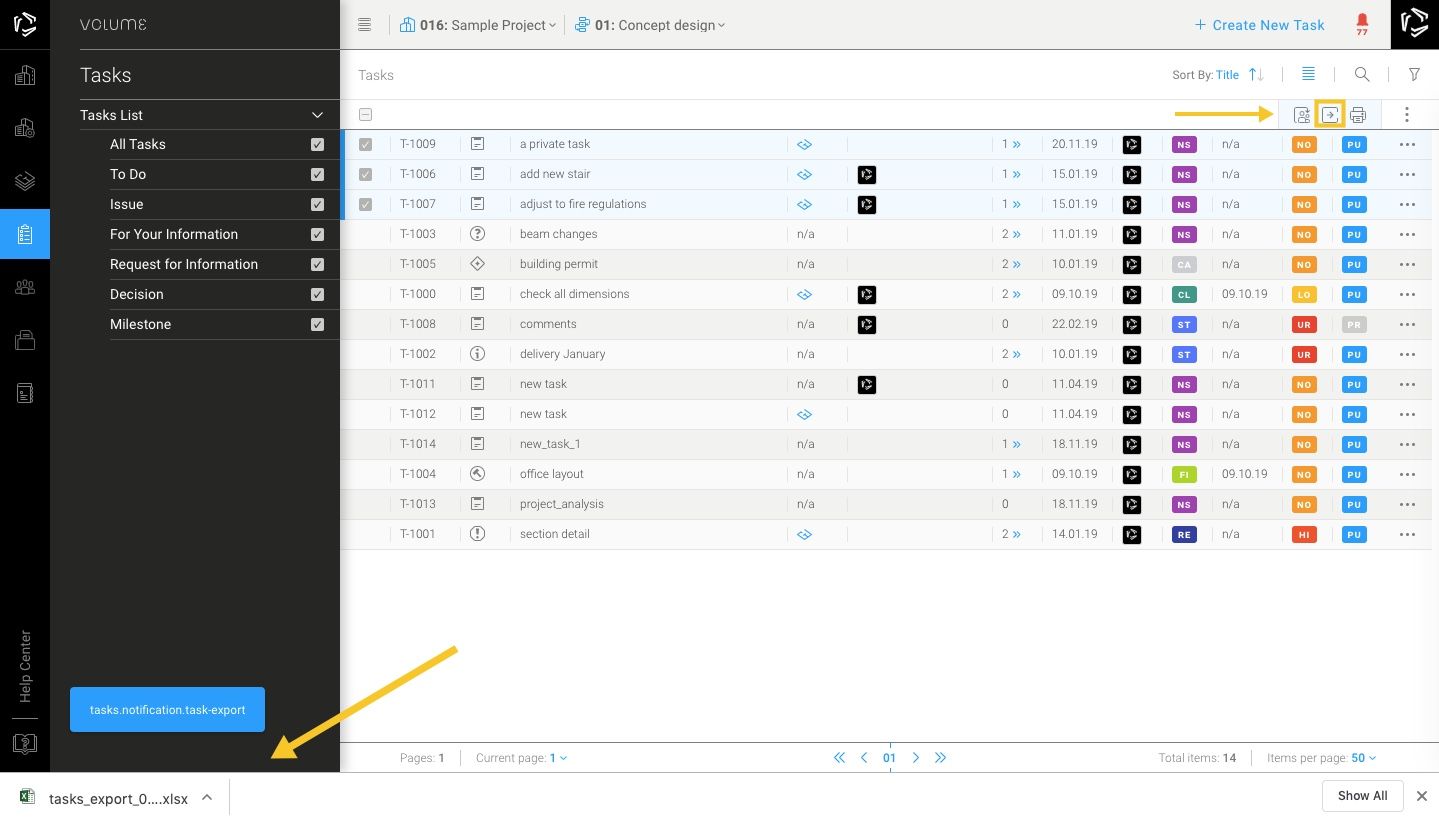This screenshot has width=1439, height=819.
Task: Open notifications bell with 77 badge
Action: pos(1362,25)
